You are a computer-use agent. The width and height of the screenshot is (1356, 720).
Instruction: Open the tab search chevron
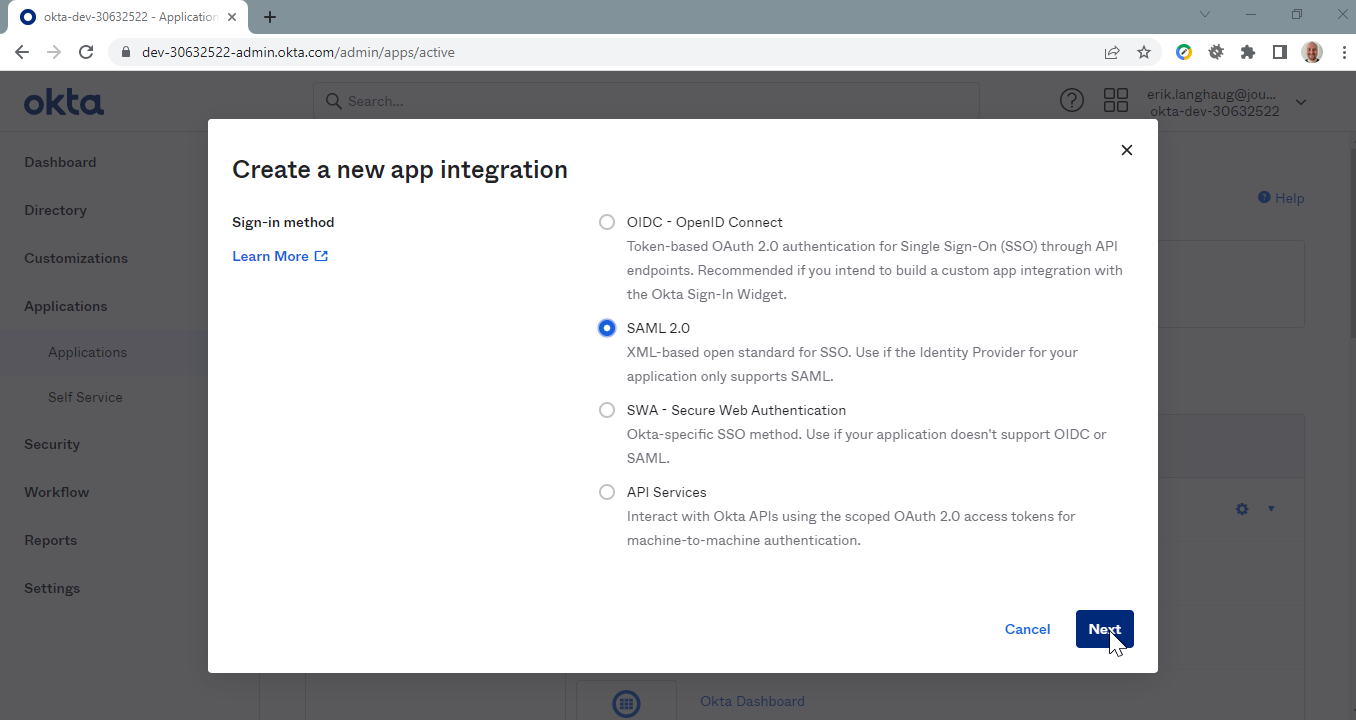[1205, 14]
